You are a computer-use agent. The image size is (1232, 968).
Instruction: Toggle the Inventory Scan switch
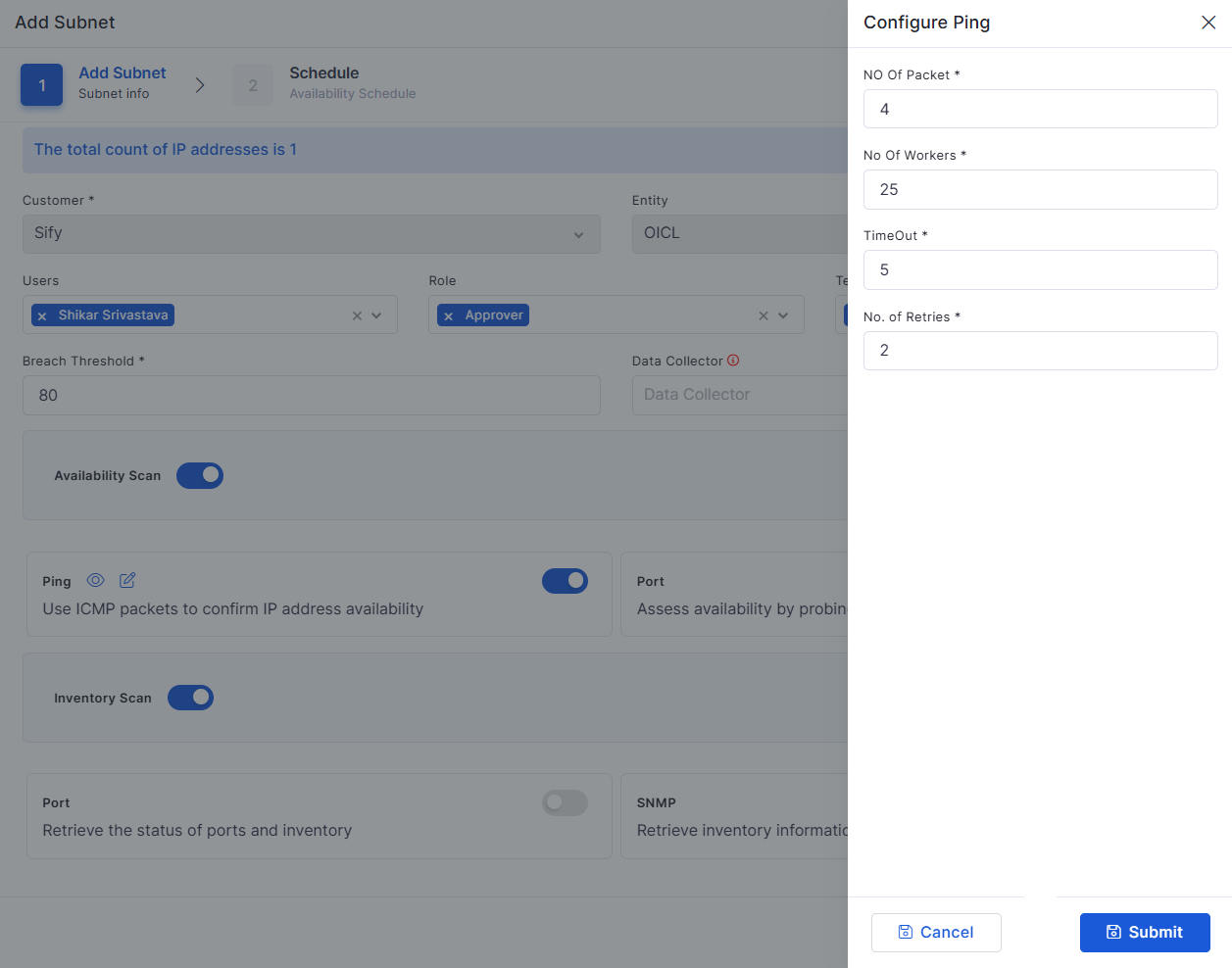tap(190, 698)
